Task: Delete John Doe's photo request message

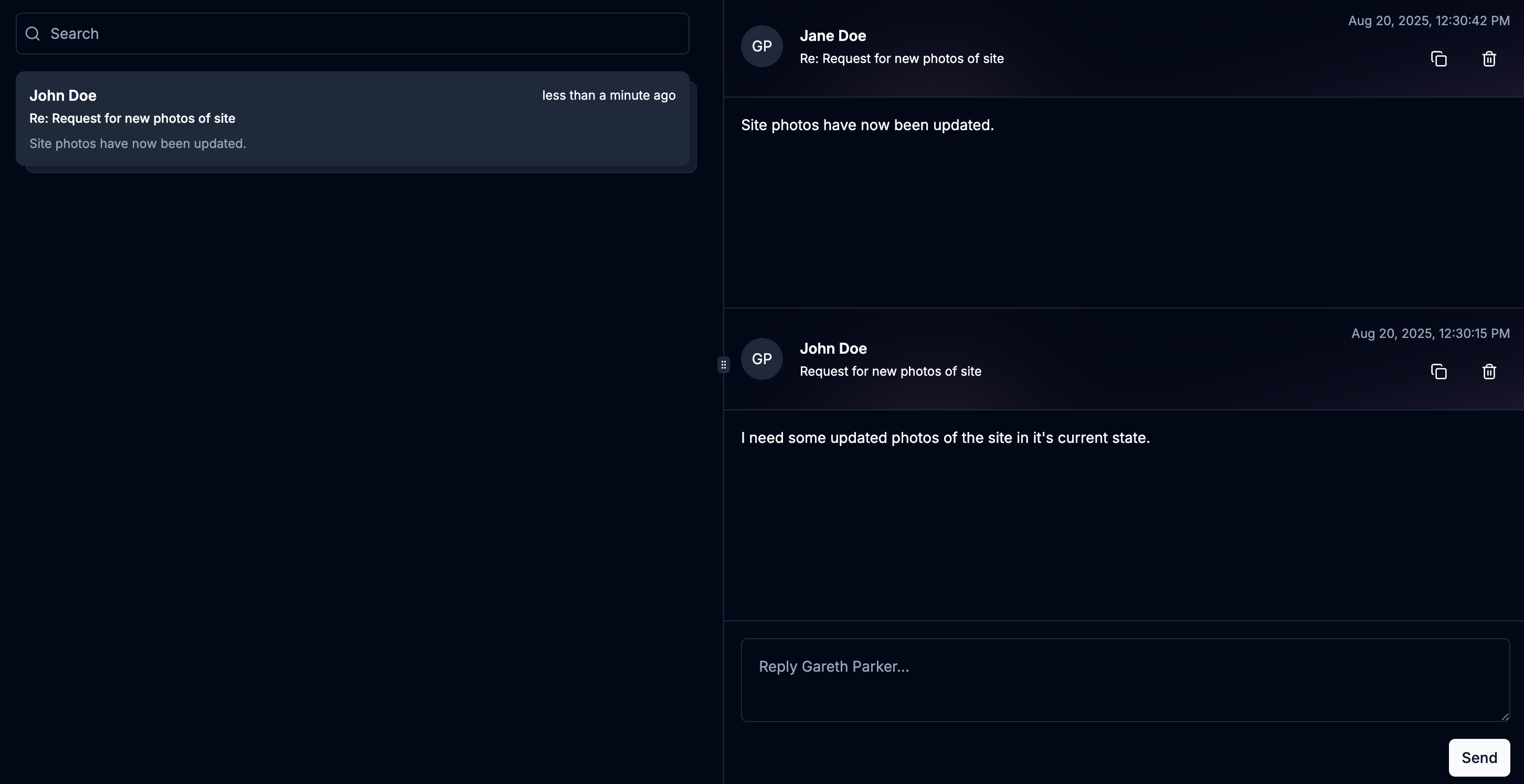Action: (x=1489, y=372)
